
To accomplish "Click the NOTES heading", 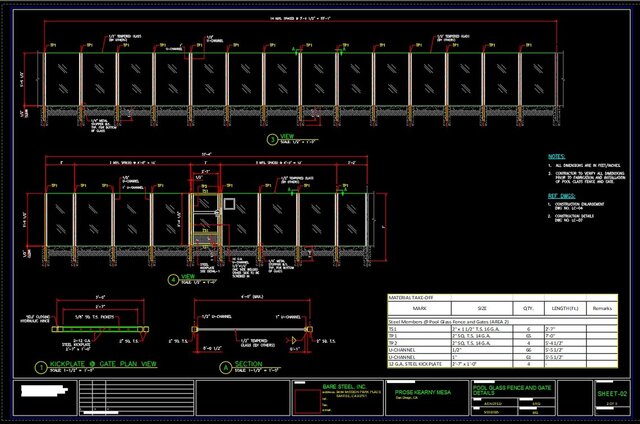I will [556, 157].
